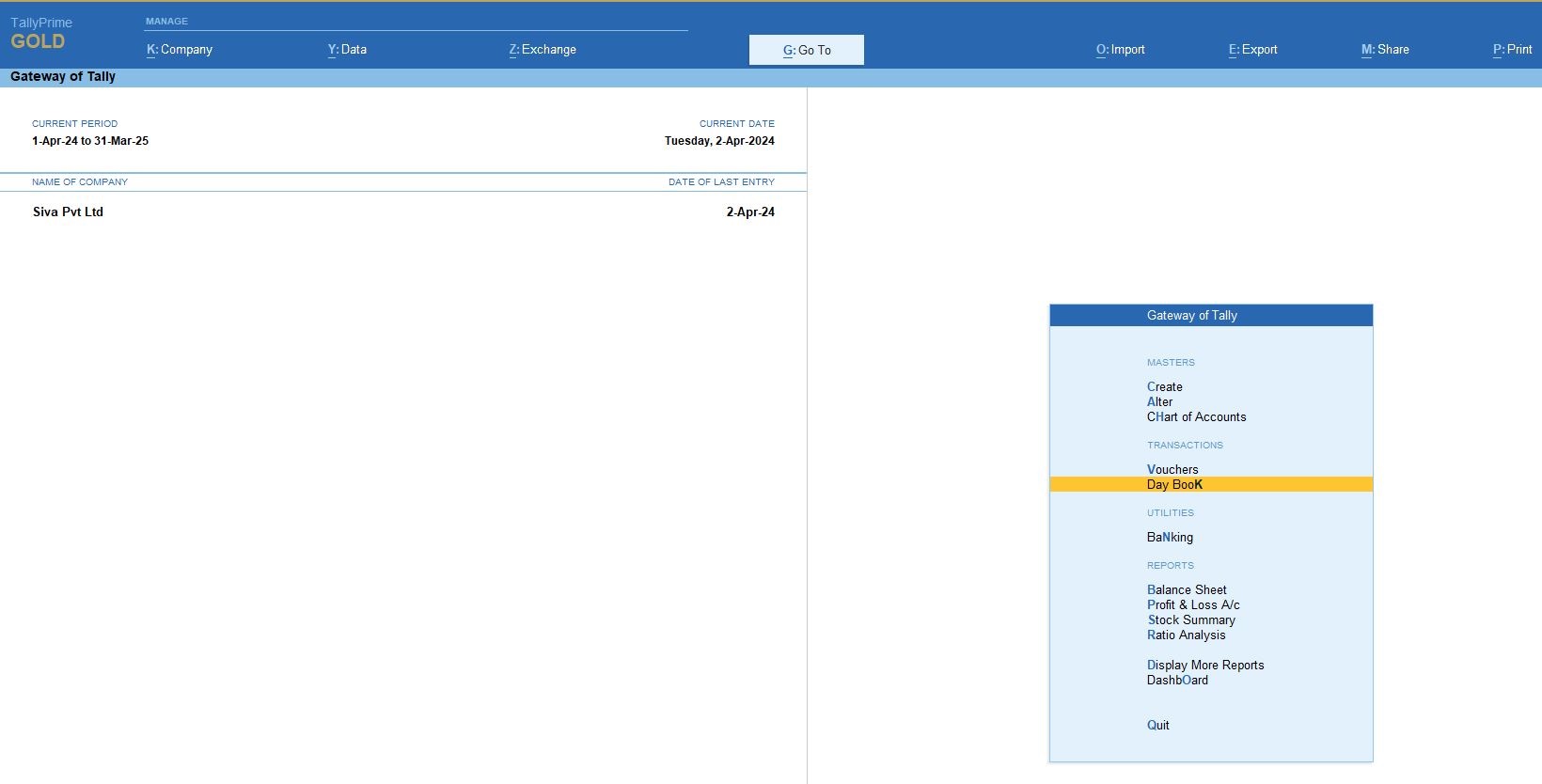The height and width of the screenshot is (784, 1542).
Task: Open the Stock Summary report
Action: click(x=1191, y=619)
